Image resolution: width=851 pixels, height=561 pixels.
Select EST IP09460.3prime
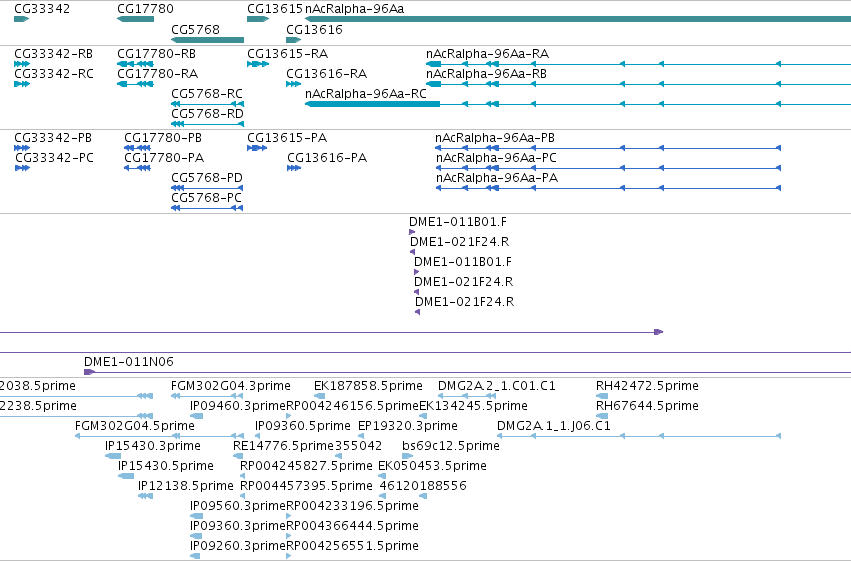(x=196, y=416)
